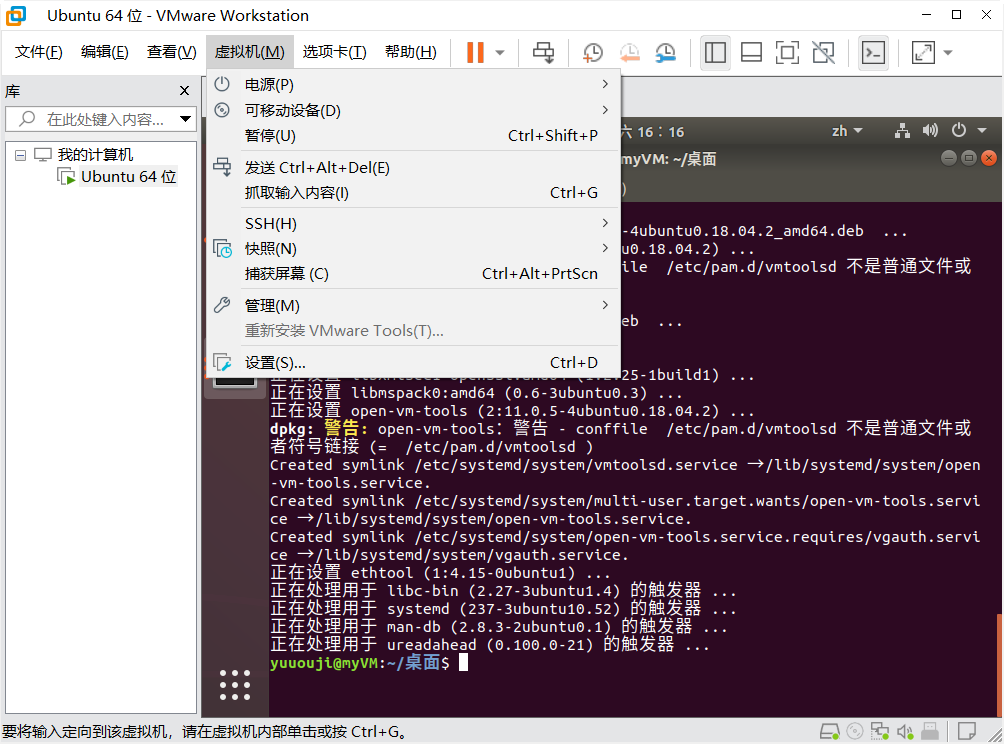Open the dropdown arrow beside stretch icon
The height and width of the screenshot is (744, 1004).
point(948,53)
